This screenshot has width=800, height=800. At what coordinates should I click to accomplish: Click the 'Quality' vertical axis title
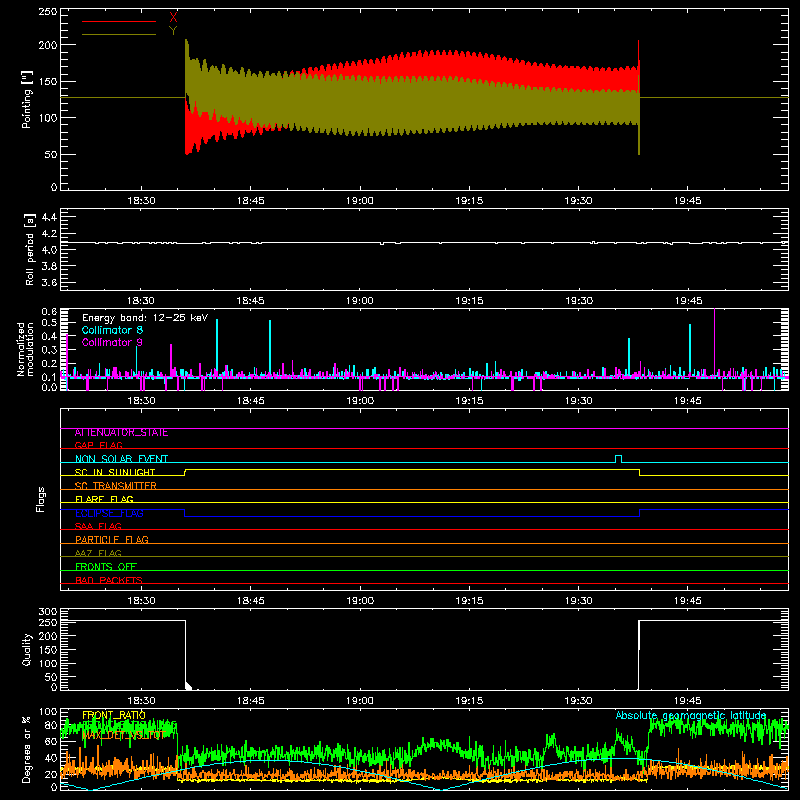tap(27, 649)
